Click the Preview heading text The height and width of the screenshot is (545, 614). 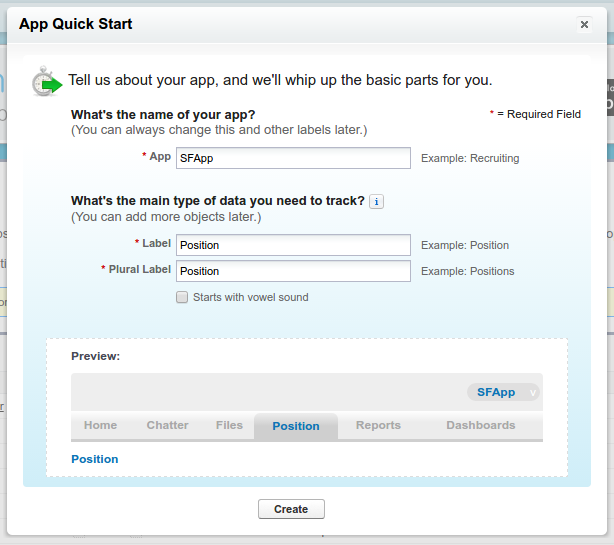[x=95, y=356]
